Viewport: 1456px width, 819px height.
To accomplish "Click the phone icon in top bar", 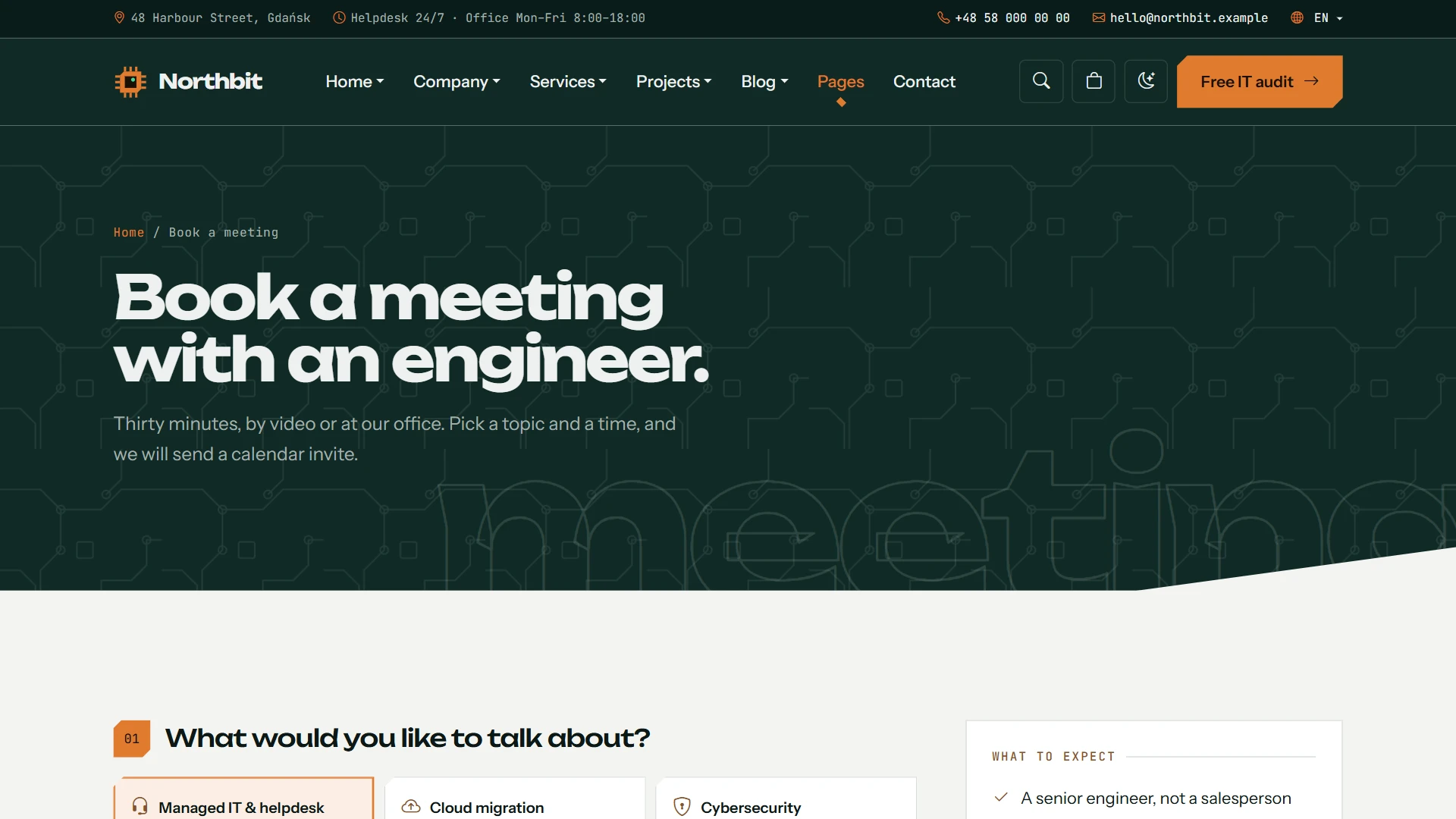I will click(943, 17).
